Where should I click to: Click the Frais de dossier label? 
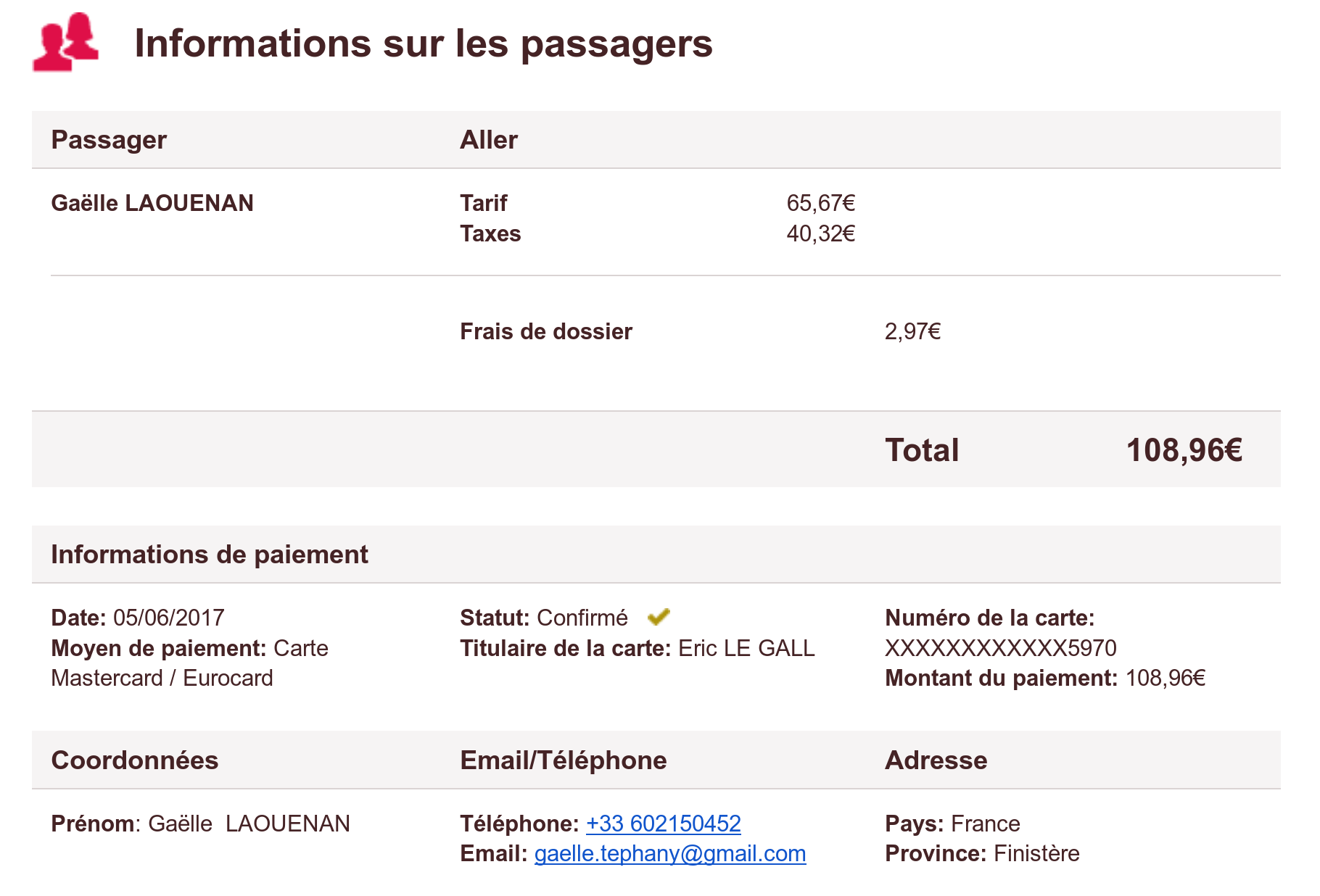[x=545, y=331]
